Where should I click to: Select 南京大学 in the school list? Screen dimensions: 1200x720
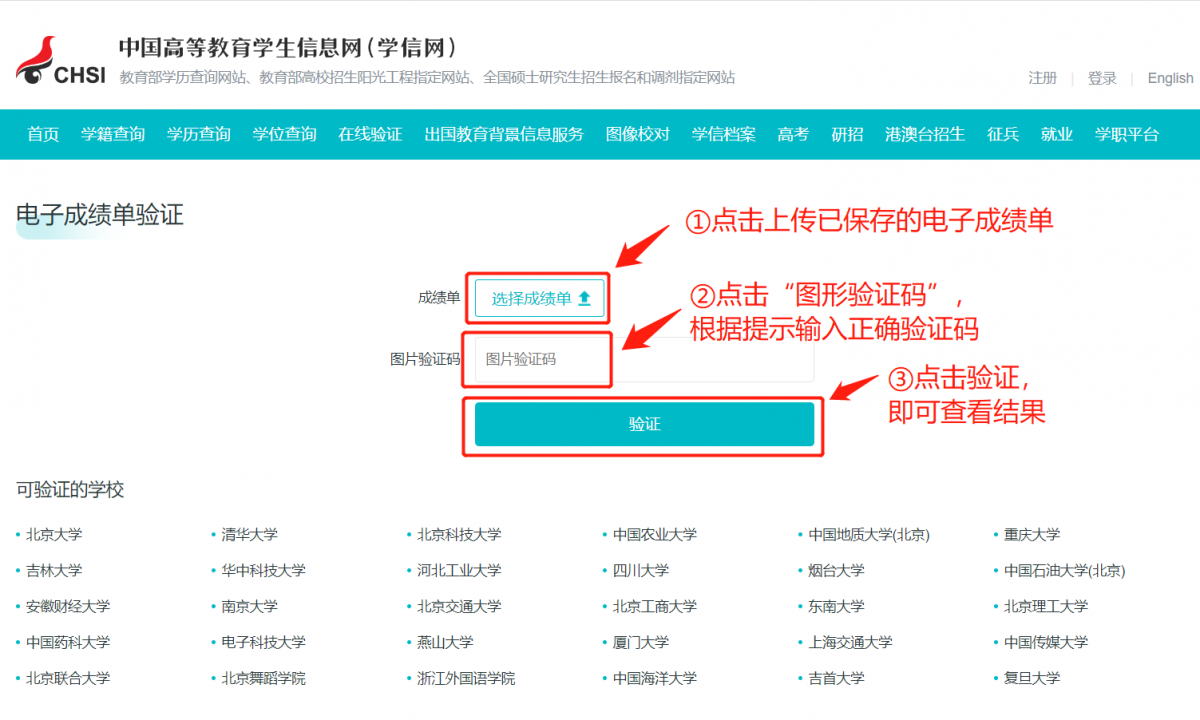pos(249,607)
